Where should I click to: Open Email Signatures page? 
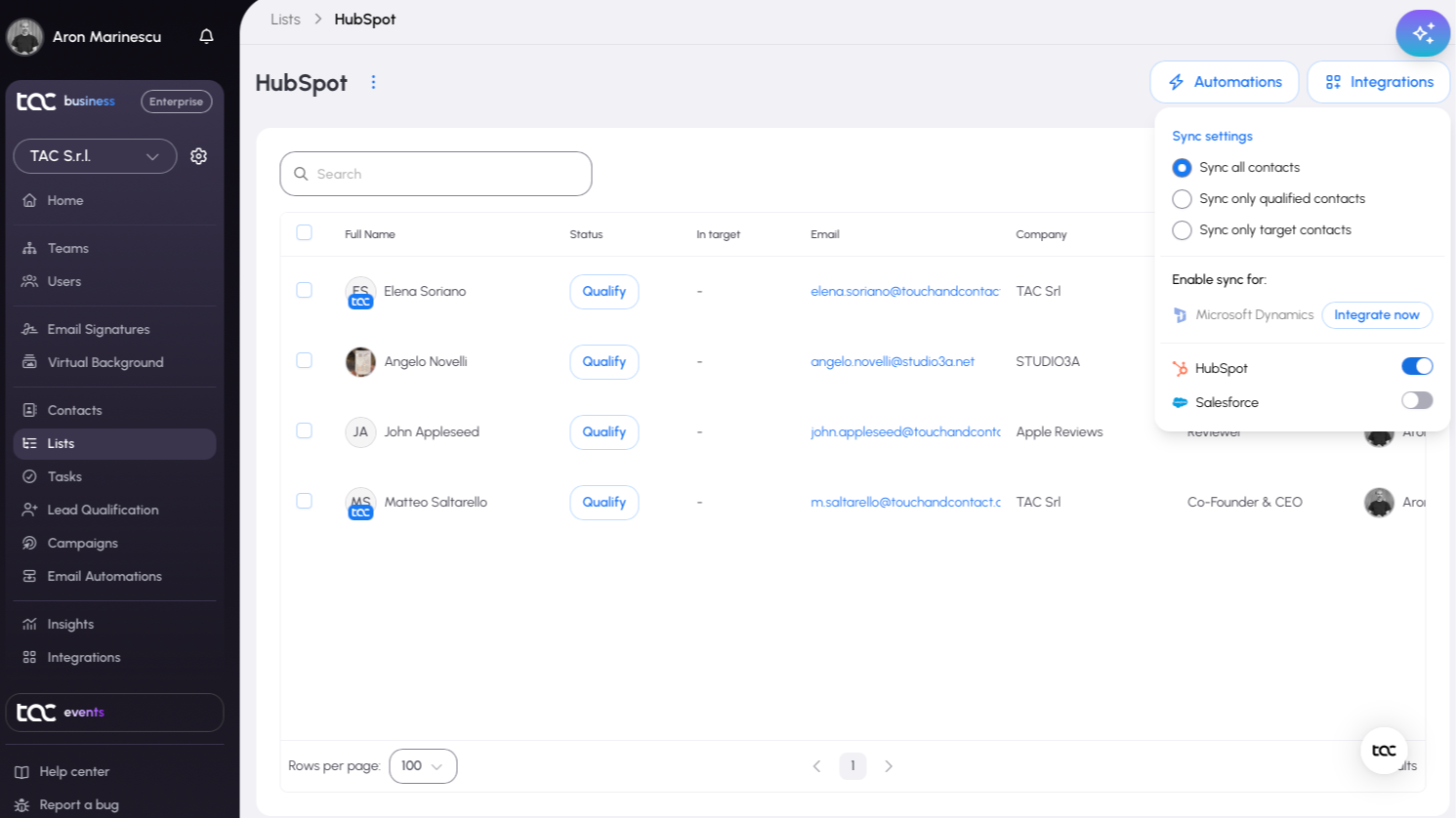pyautogui.click(x=114, y=329)
